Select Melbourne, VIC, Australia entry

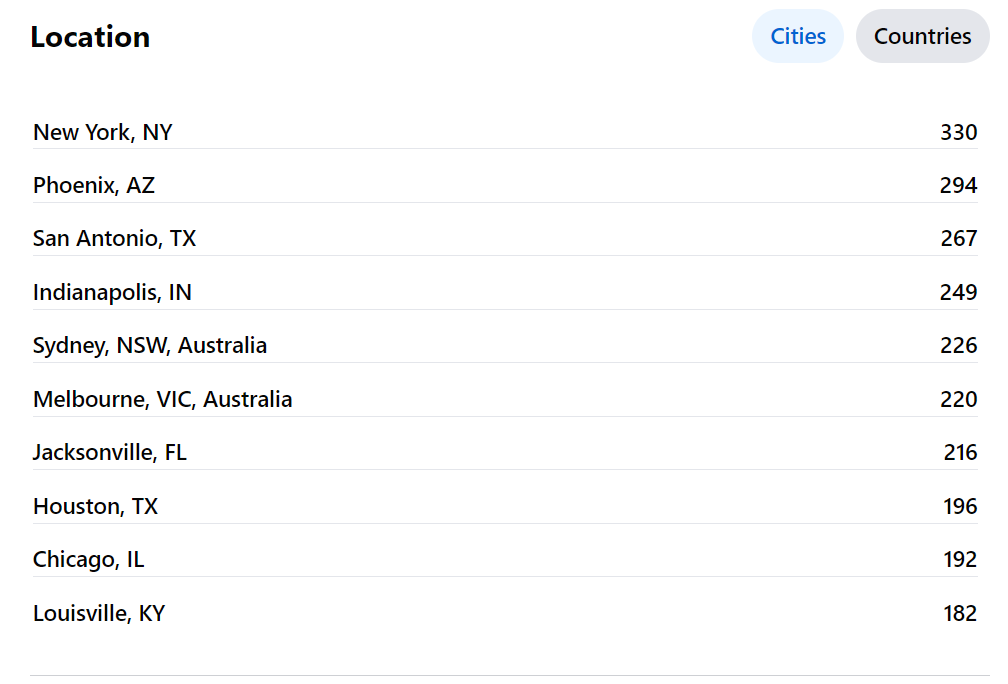point(163,399)
